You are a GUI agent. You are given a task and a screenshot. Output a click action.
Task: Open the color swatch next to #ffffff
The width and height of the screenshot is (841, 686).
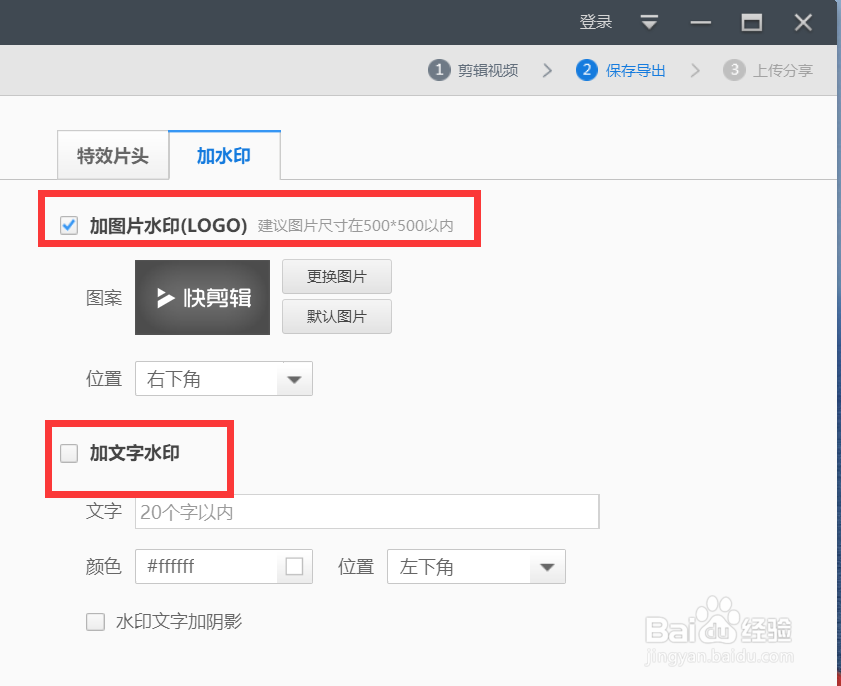294,566
